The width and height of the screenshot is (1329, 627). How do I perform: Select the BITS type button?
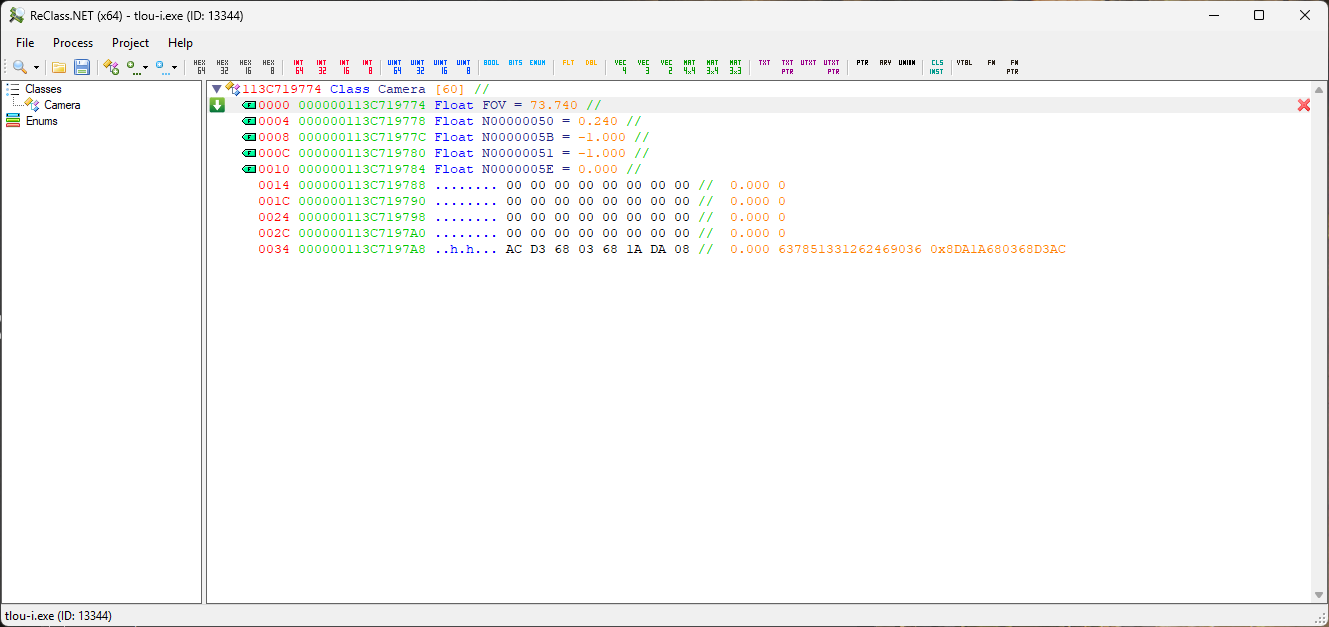click(x=515, y=63)
